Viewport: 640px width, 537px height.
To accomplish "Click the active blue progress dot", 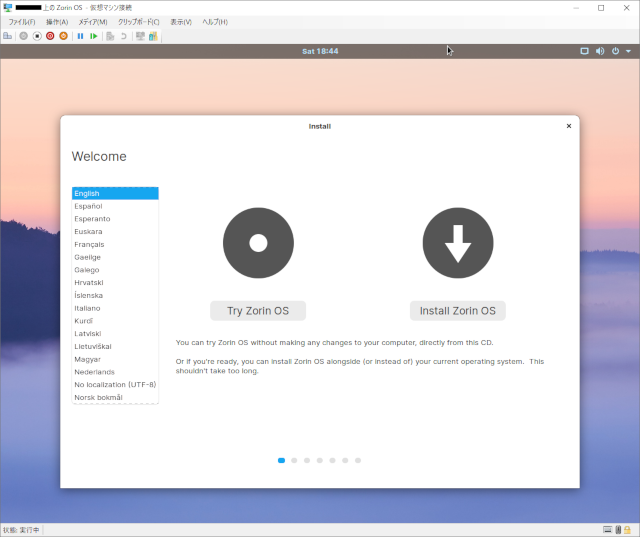I will [281, 460].
